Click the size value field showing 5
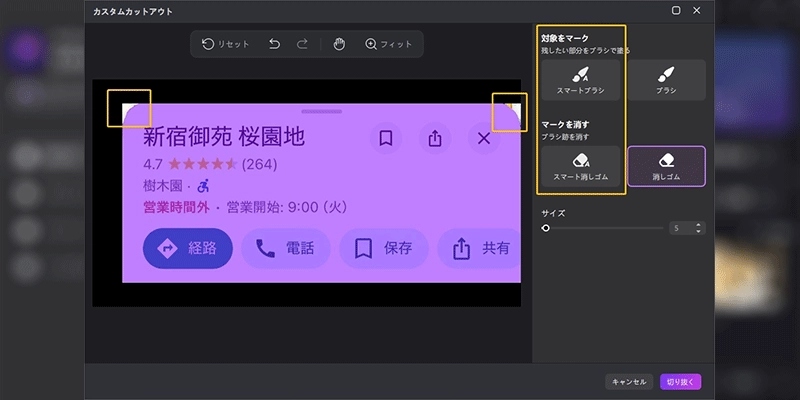This screenshot has width=800, height=400. point(682,228)
